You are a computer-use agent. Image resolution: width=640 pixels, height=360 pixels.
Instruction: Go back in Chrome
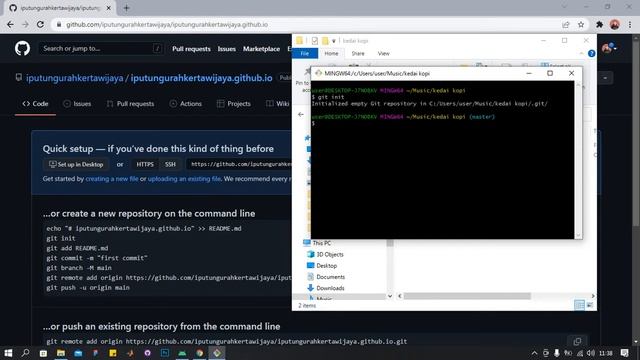[10, 24]
